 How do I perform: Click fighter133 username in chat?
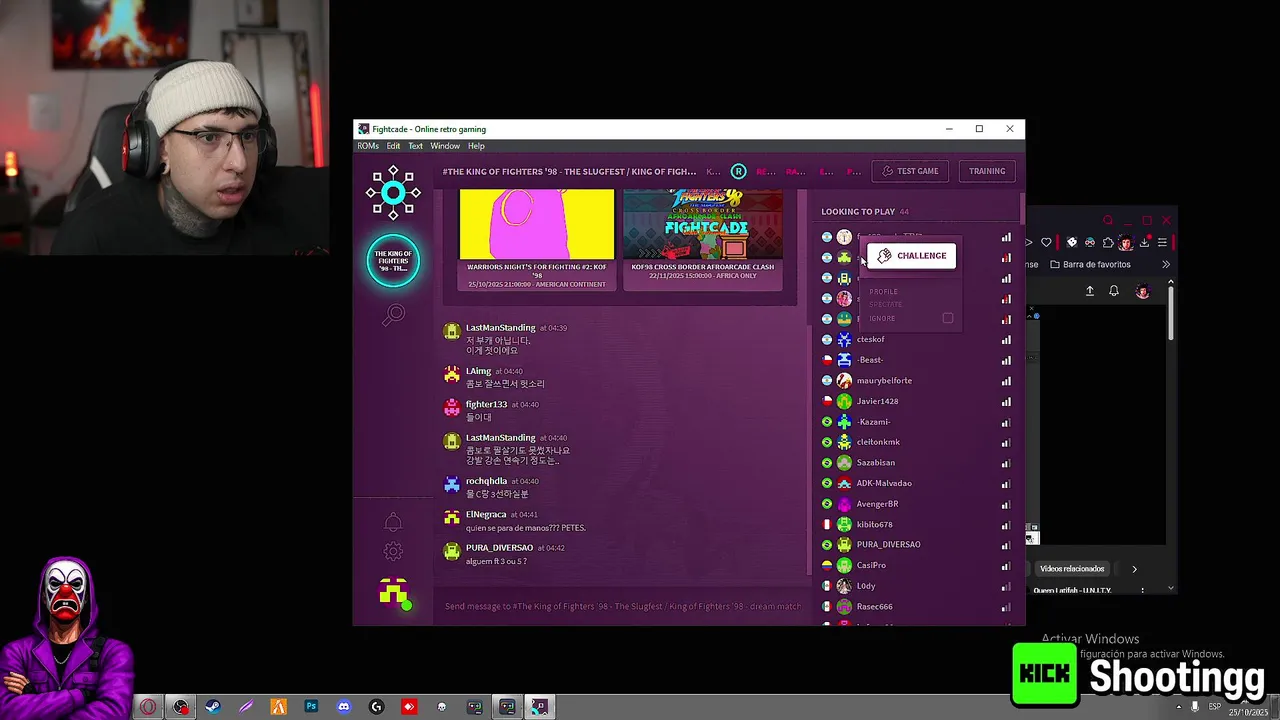coord(486,404)
